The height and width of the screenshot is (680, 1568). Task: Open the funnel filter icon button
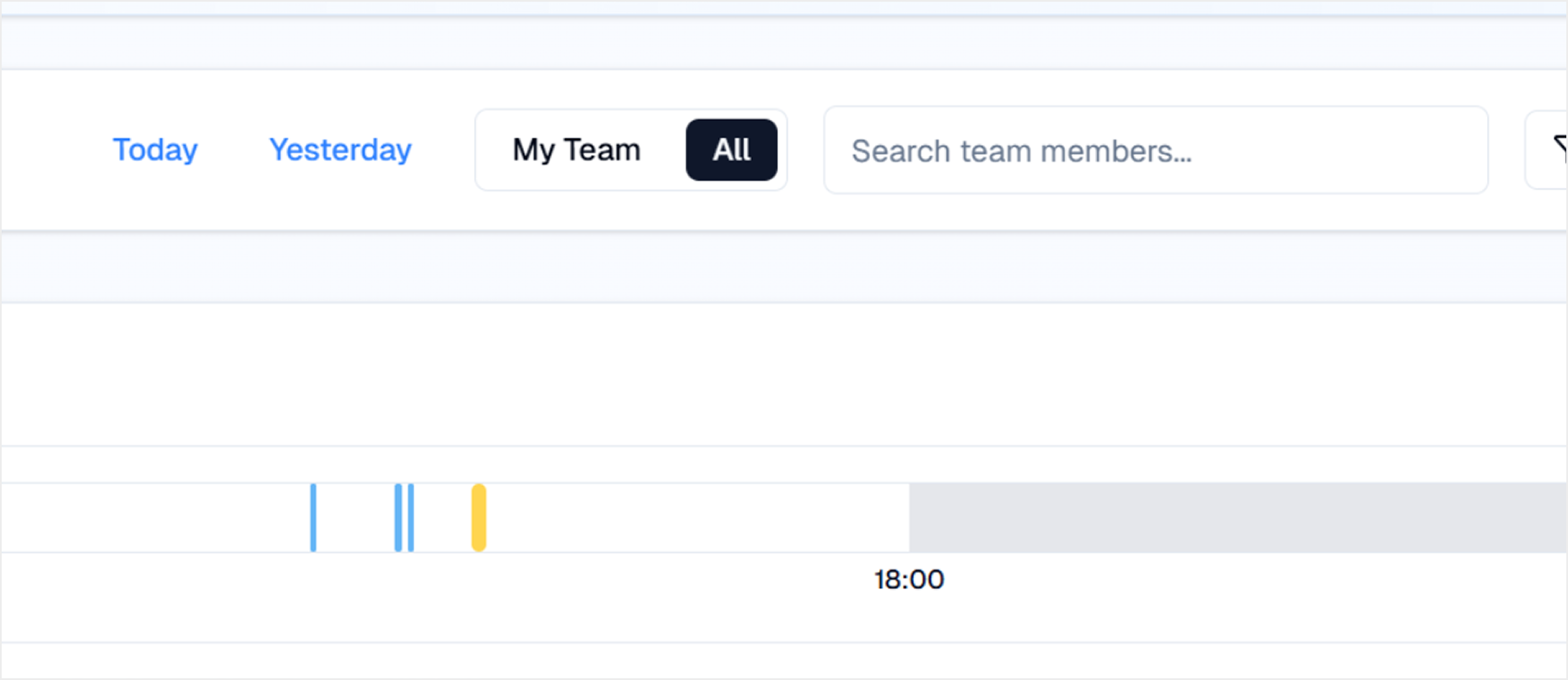pyautogui.click(x=1553, y=150)
